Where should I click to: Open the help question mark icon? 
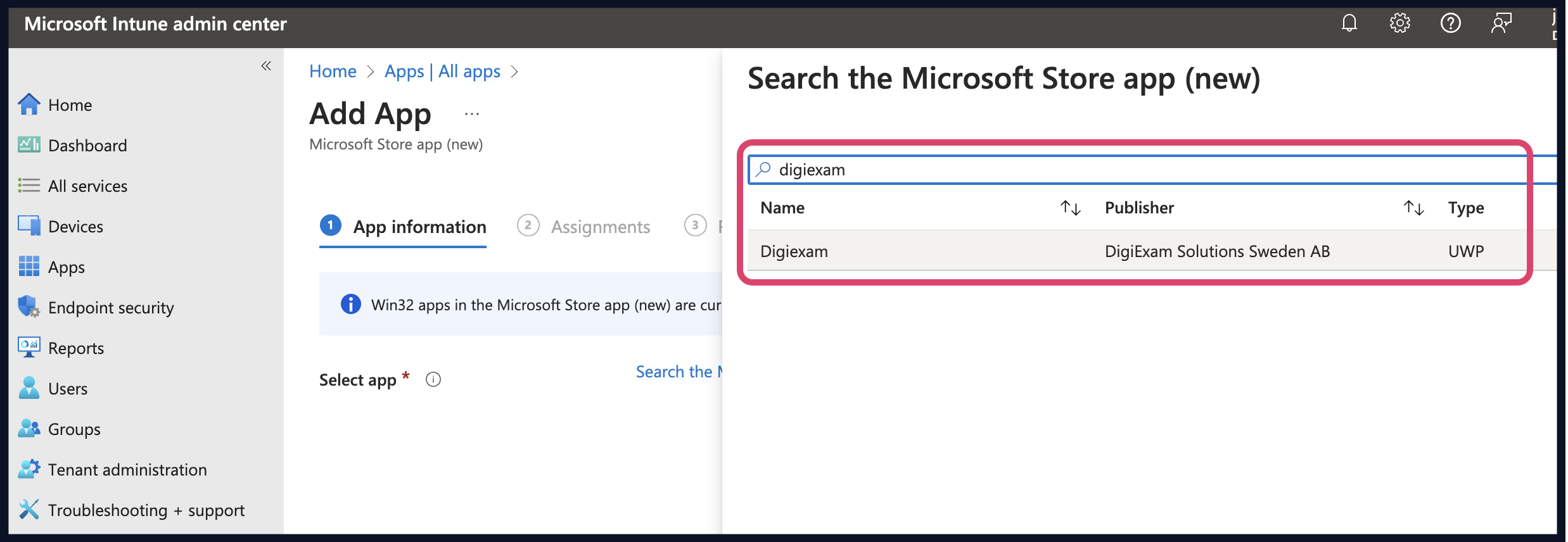tap(1451, 23)
